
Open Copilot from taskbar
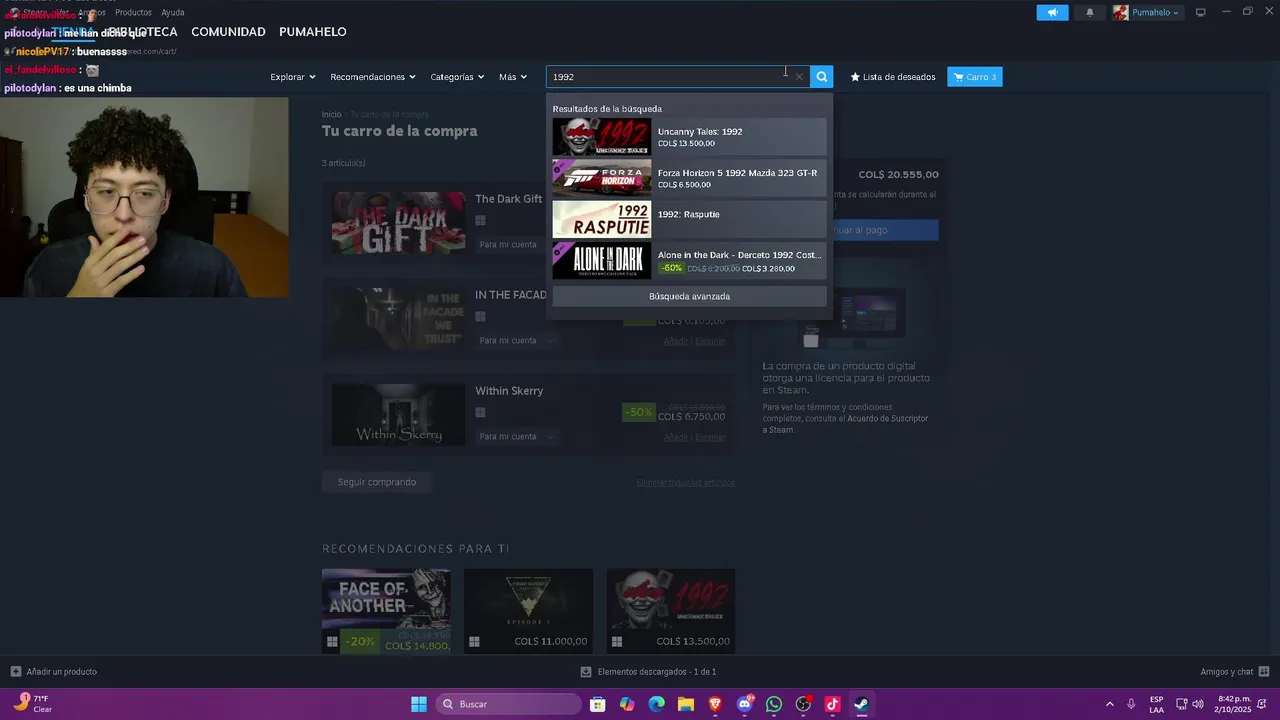[x=627, y=704]
